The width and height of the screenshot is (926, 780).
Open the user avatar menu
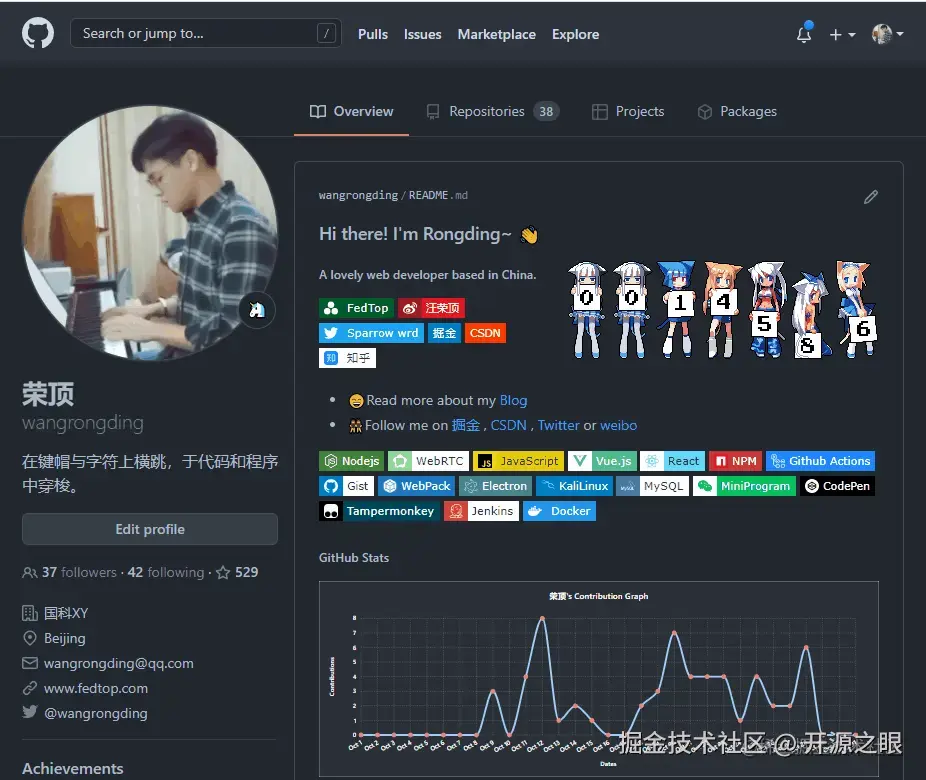(887, 34)
